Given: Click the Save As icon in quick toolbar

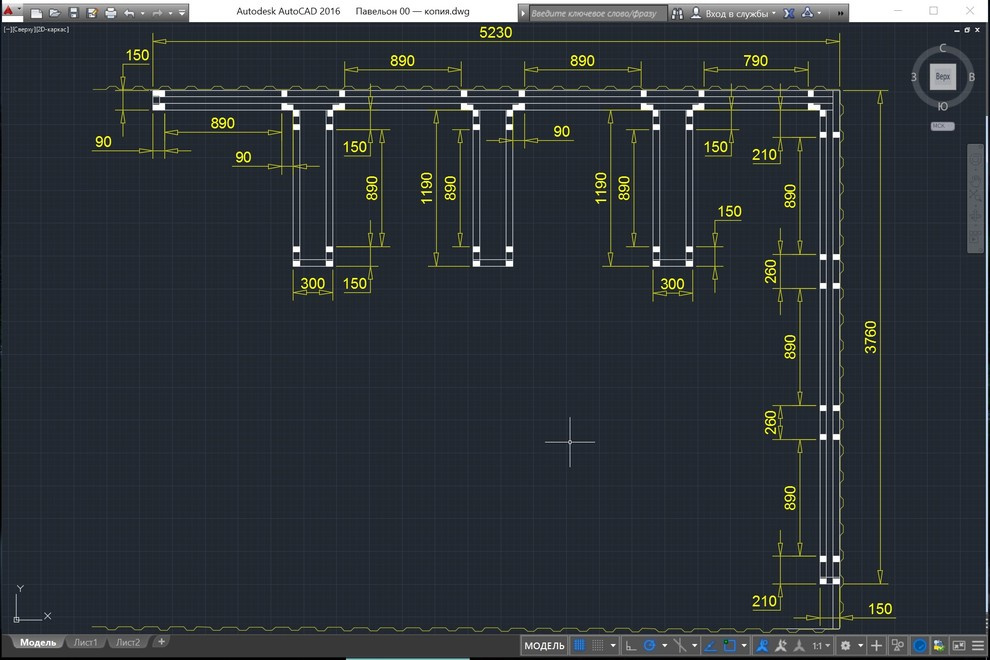Looking at the screenshot, I should click(92, 13).
